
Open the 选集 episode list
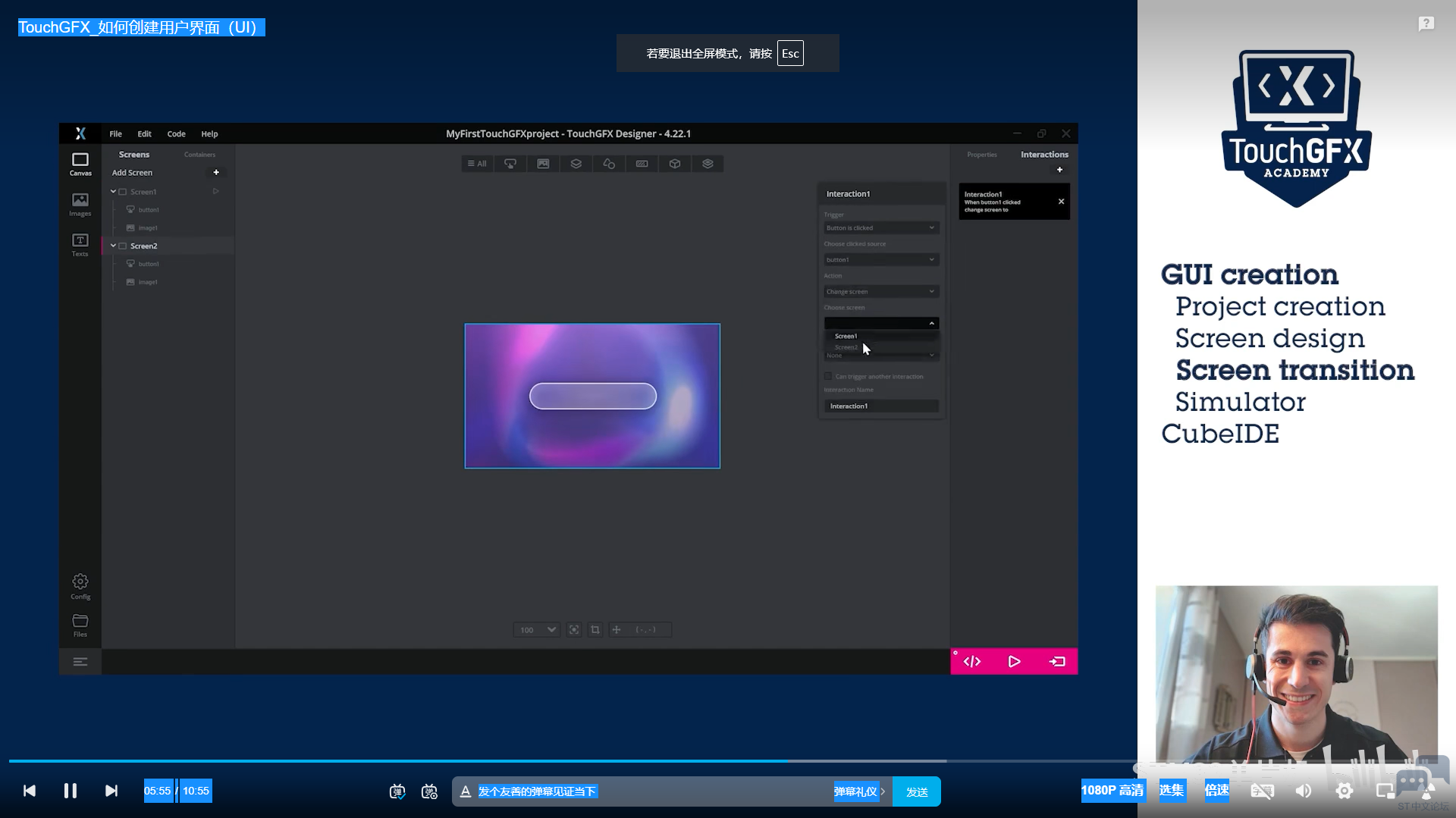click(1172, 790)
